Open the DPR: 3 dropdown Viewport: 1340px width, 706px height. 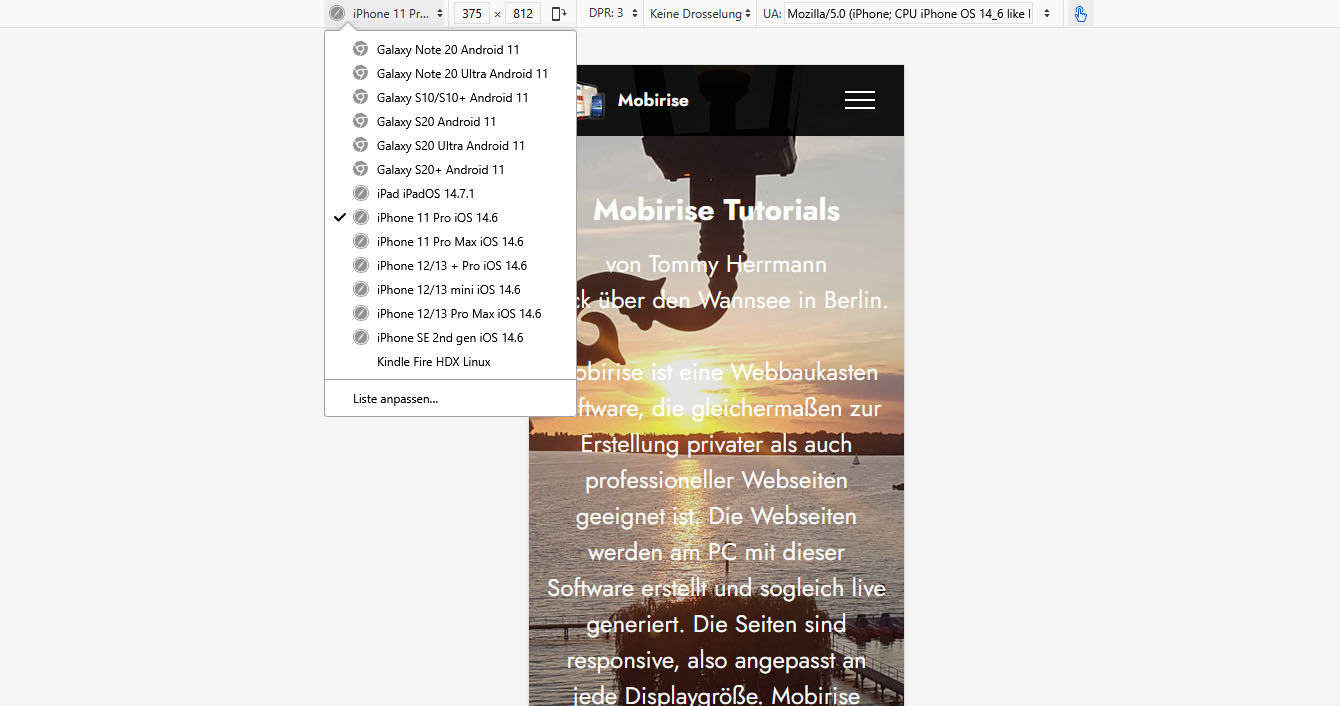point(614,14)
